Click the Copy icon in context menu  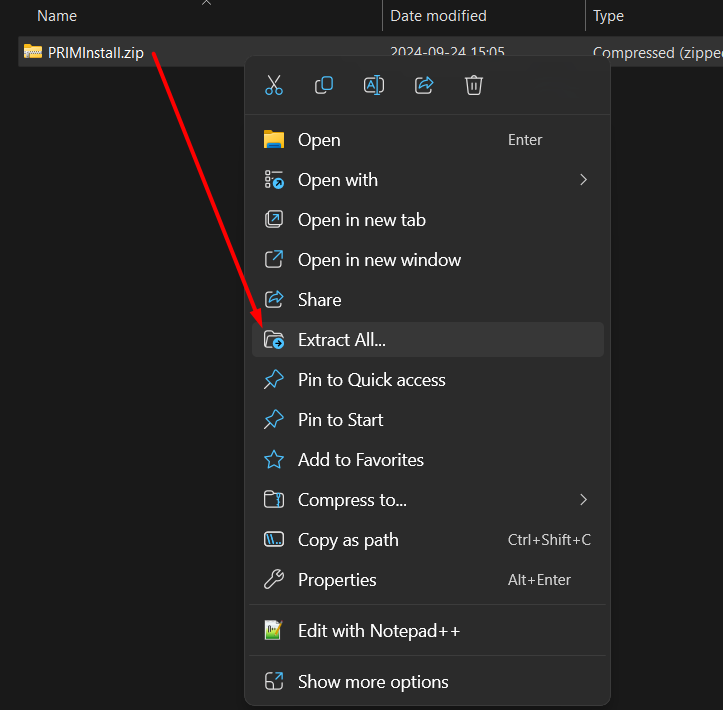coord(324,86)
